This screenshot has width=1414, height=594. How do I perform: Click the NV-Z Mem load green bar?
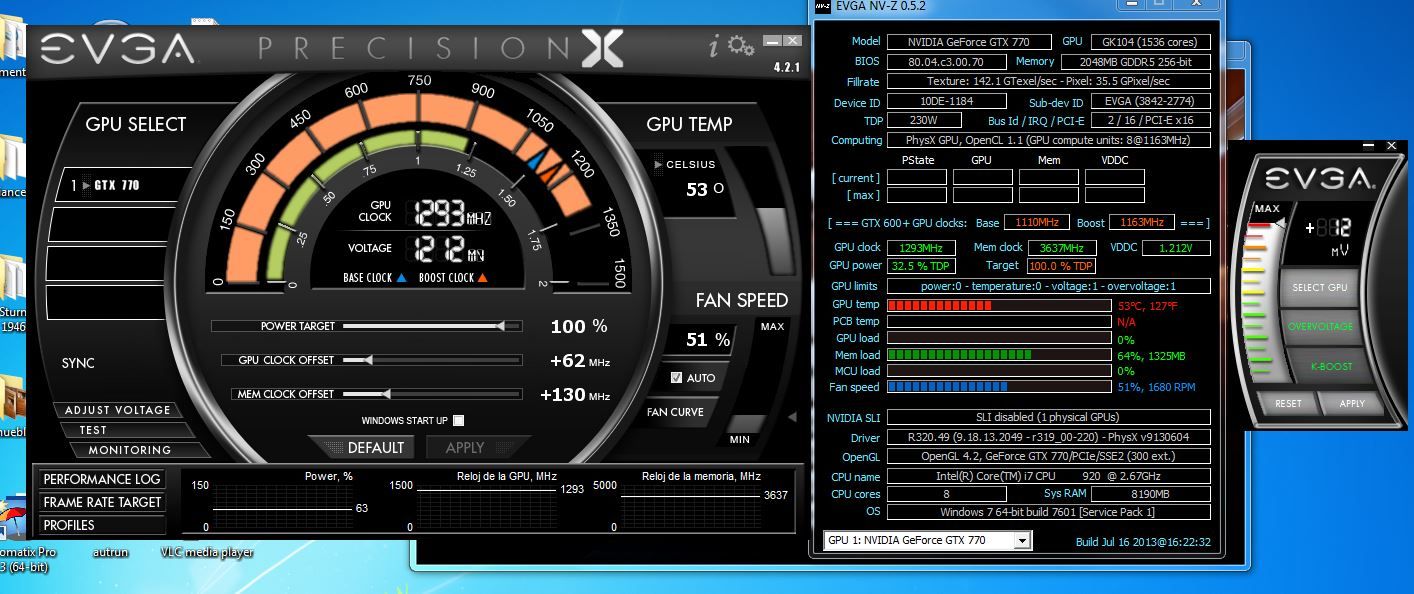tap(999, 355)
